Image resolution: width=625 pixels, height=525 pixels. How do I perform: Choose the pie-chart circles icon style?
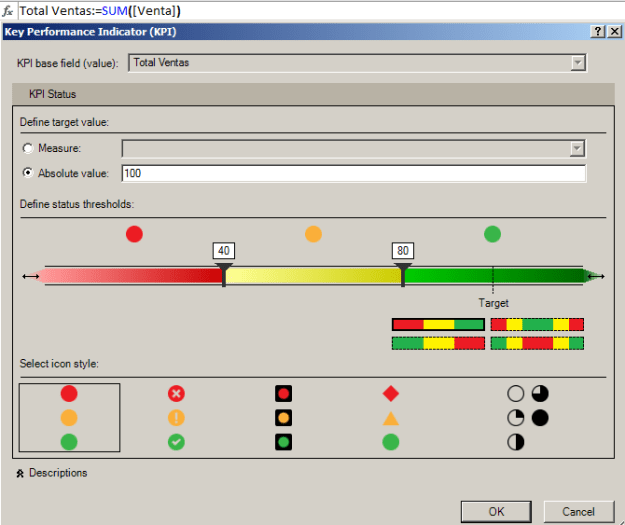528,417
